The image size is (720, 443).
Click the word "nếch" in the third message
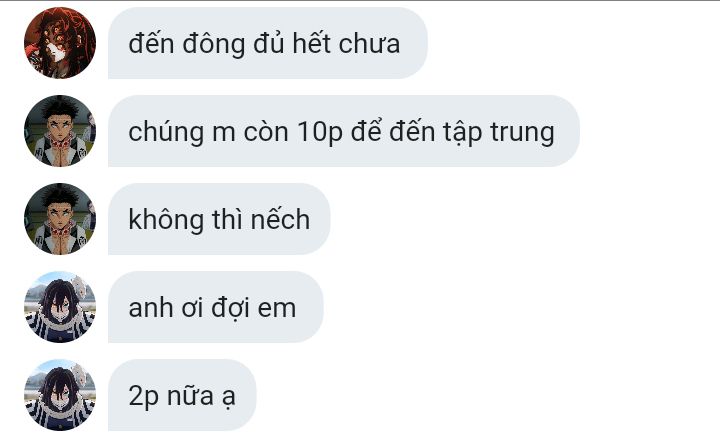280,219
